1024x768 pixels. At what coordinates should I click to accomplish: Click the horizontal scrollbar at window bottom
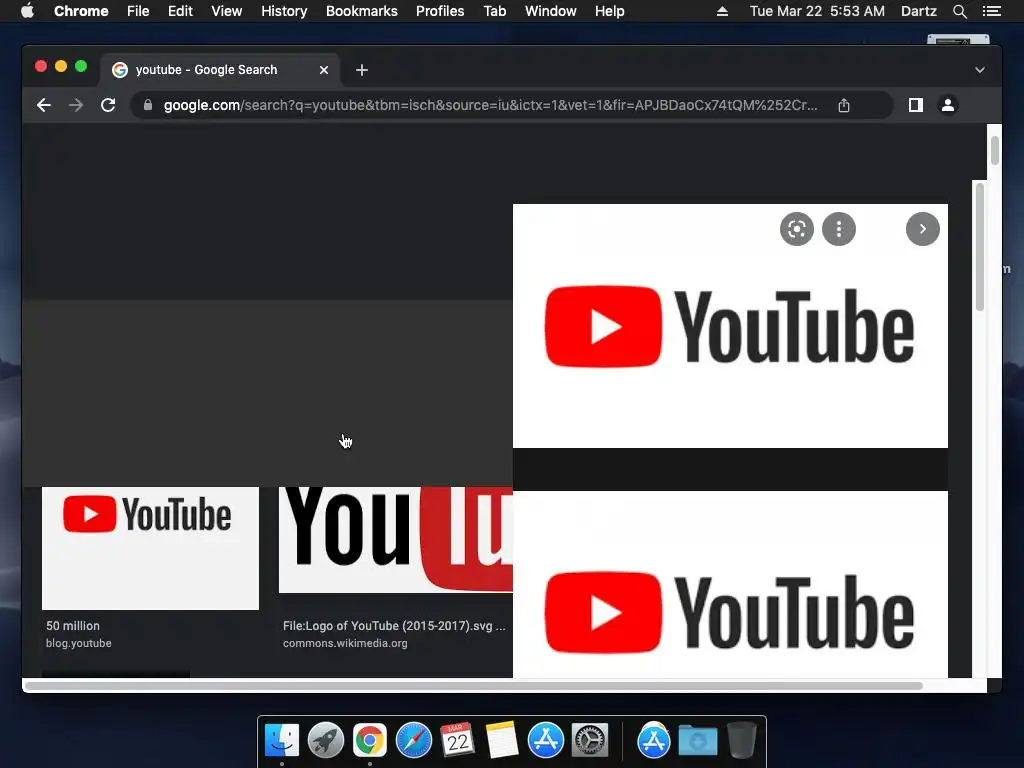473,686
